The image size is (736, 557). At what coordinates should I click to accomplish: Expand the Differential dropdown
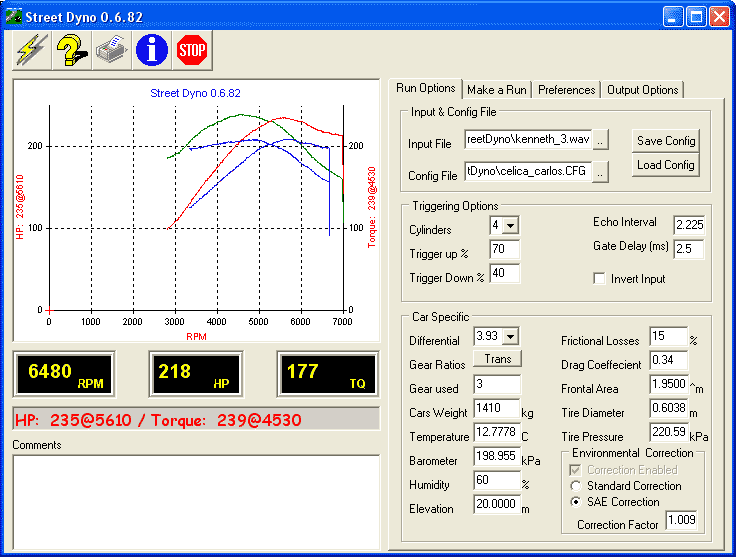tap(510, 336)
